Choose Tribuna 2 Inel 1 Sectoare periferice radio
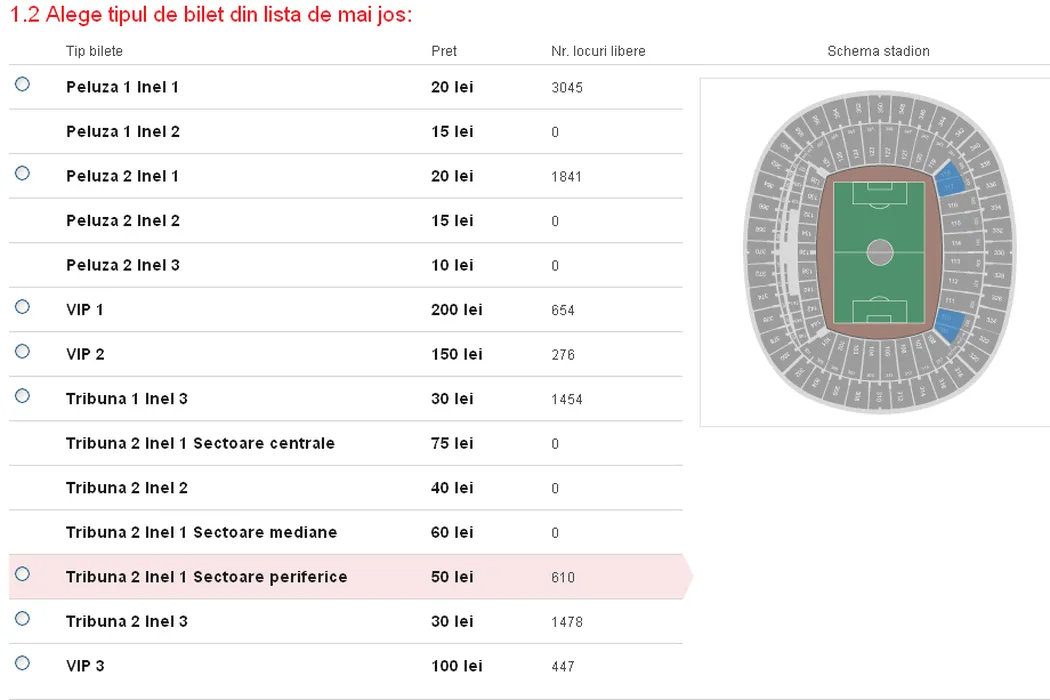 coord(22,575)
